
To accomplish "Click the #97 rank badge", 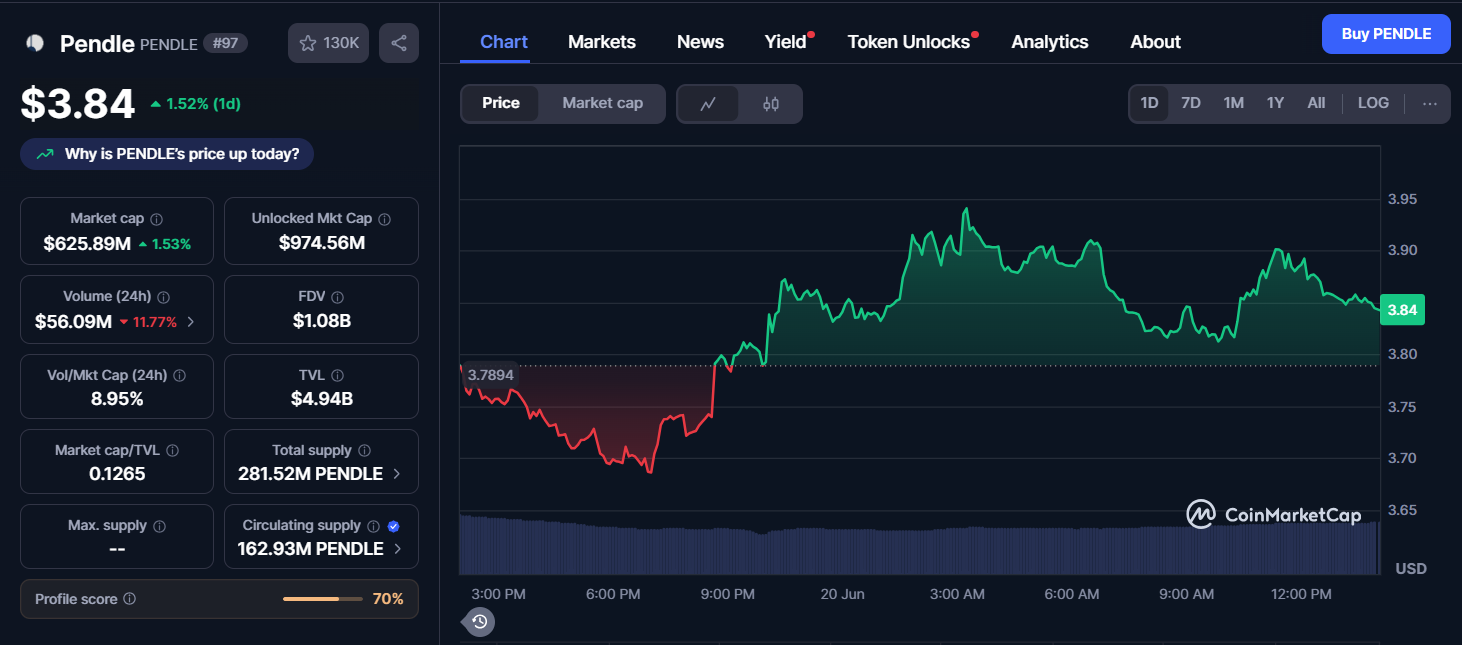I will (x=225, y=43).
